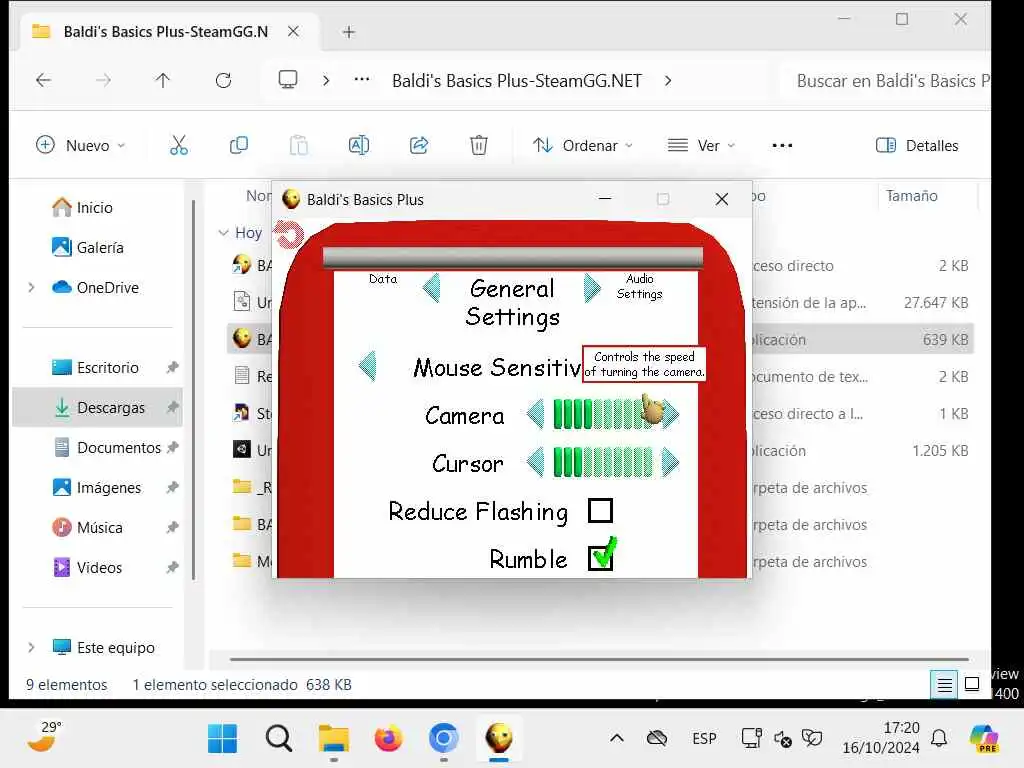Click the Explorer forward arrow
Image resolution: width=1024 pixels, height=768 pixels.
(x=103, y=80)
